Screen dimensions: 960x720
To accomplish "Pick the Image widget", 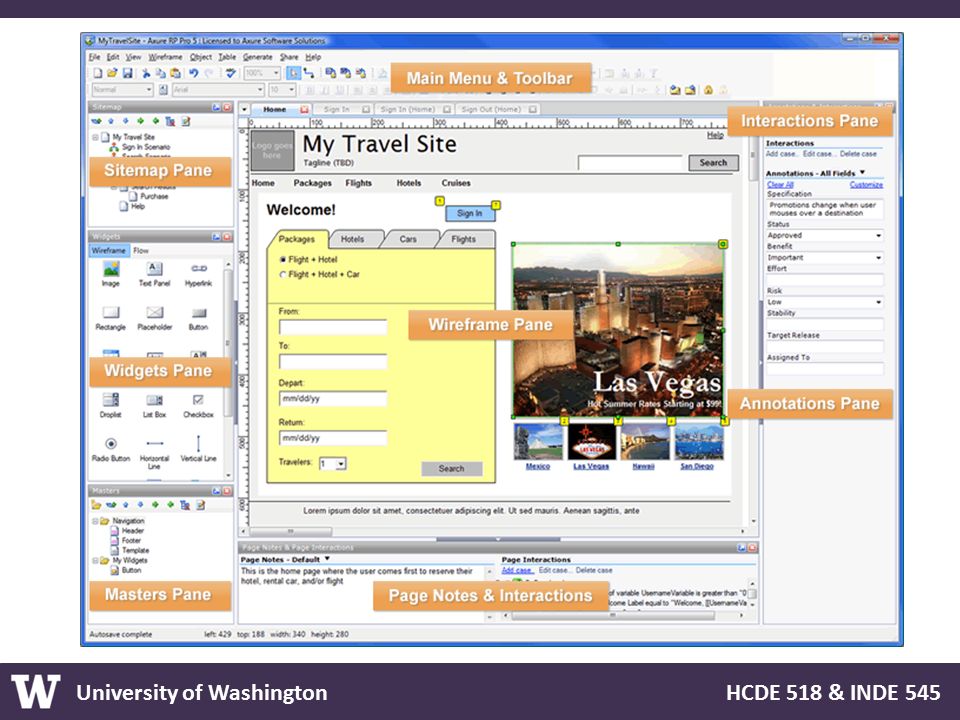I will pyautogui.click(x=111, y=273).
